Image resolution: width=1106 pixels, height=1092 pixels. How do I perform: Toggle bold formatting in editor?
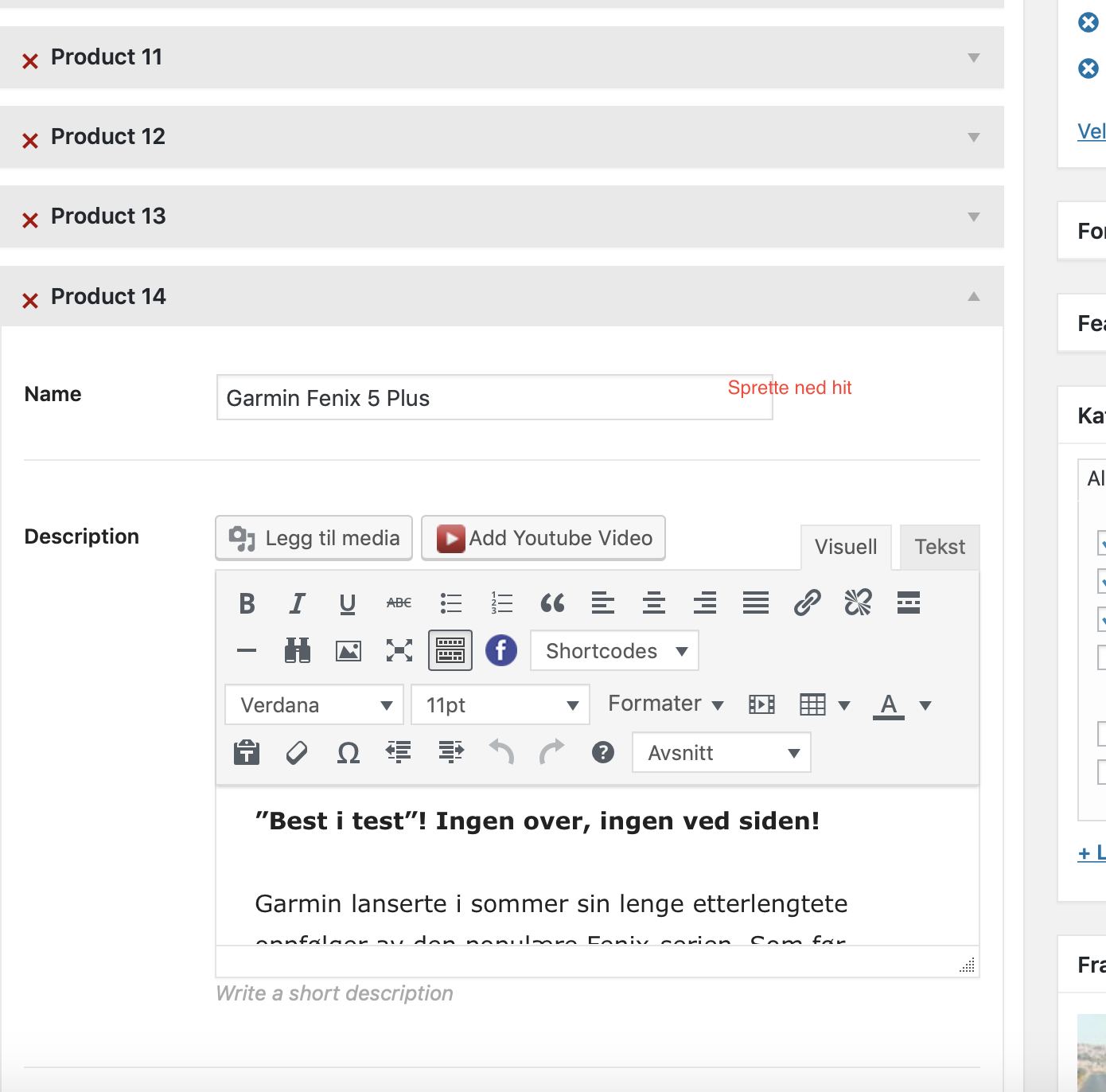[x=247, y=603]
